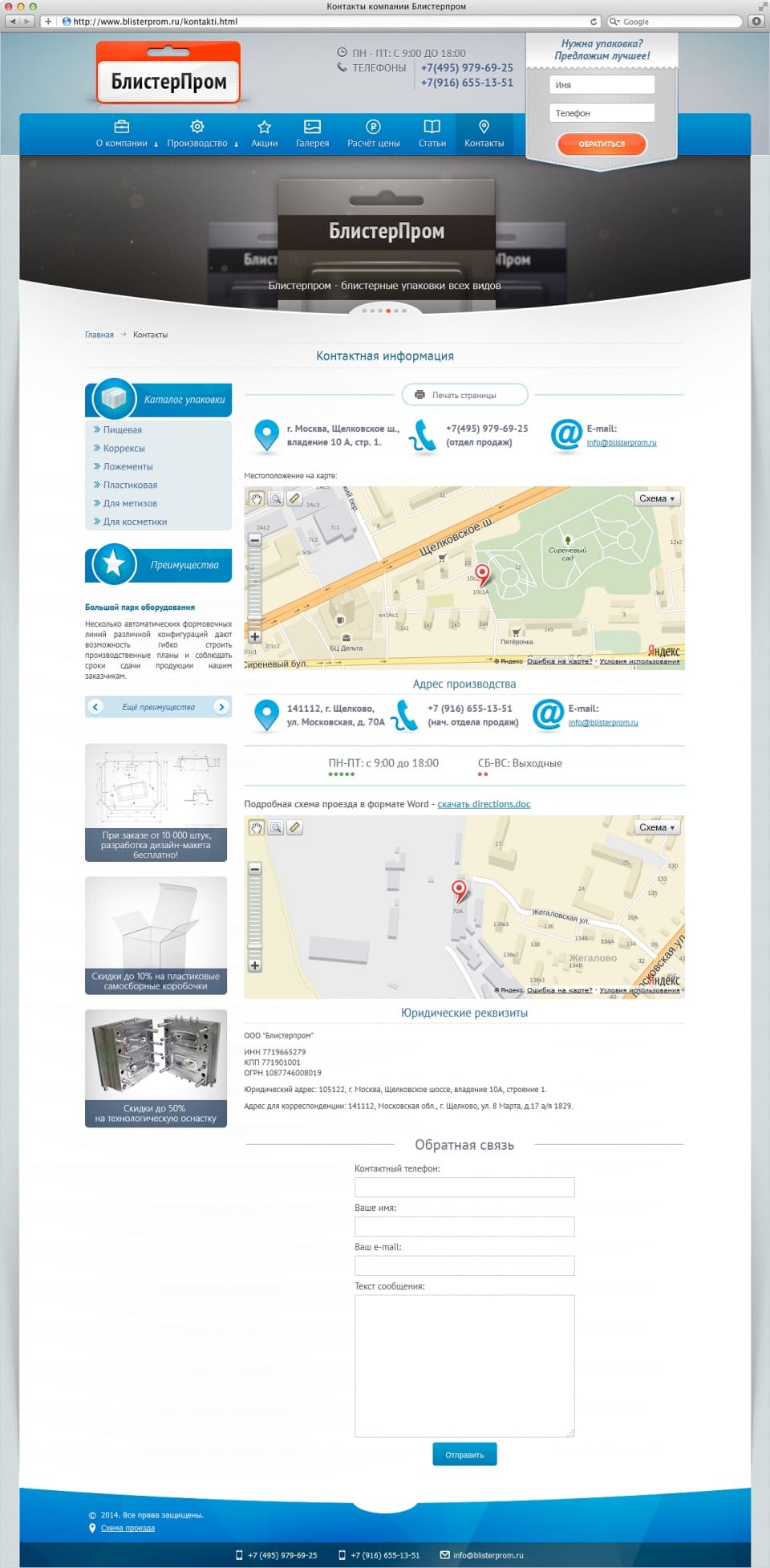The width and height of the screenshot is (770, 1568).
Task: Click the zoom slider track on first map
Action: pos(255,588)
